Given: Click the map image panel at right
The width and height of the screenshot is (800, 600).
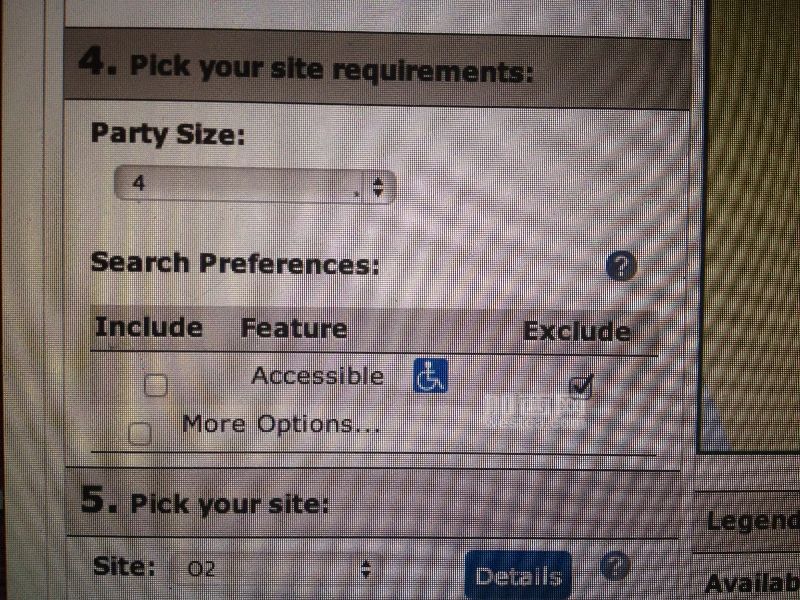Looking at the screenshot, I should [x=751, y=224].
